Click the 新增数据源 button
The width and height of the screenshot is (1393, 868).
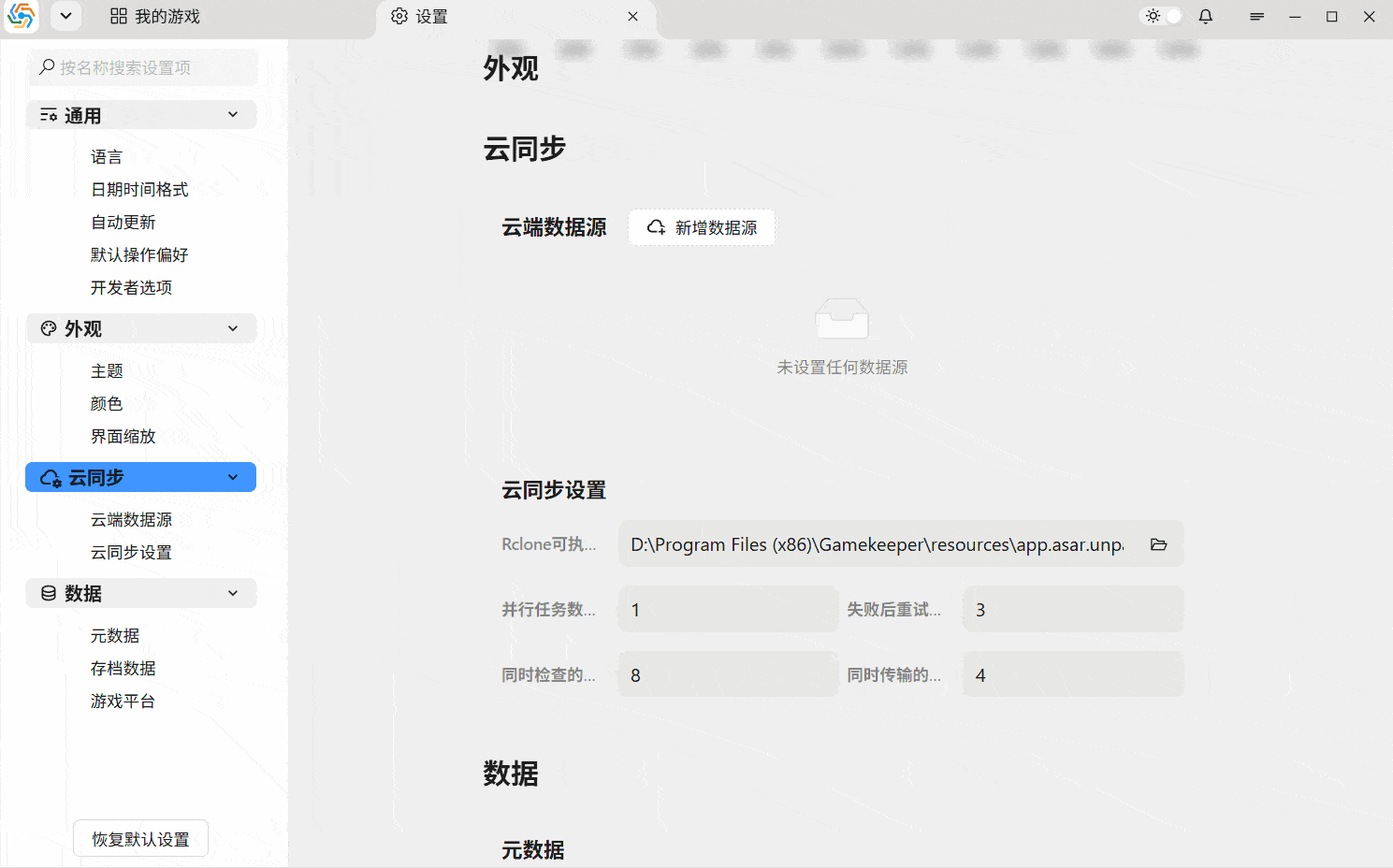point(702,226)
